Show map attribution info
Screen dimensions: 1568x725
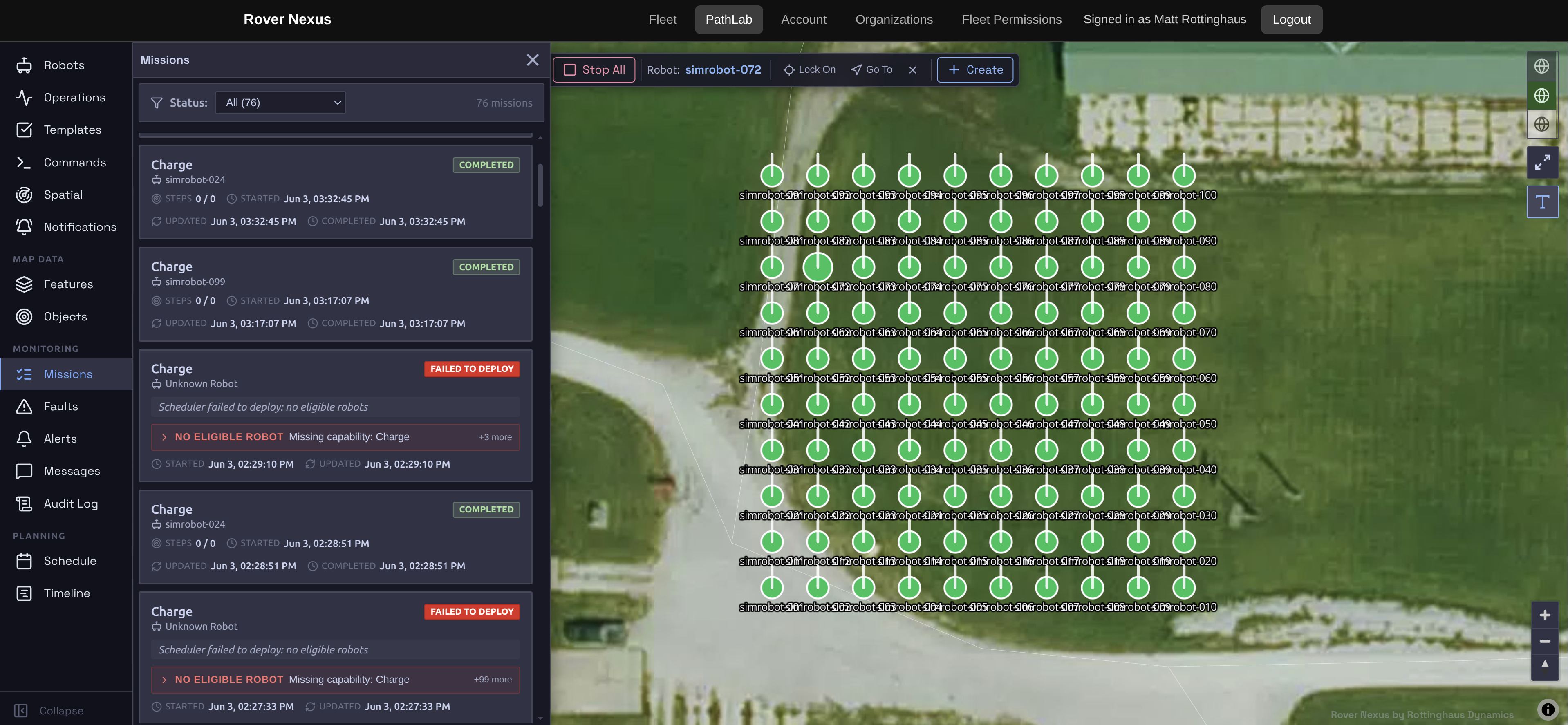(x=1547, y=709)
